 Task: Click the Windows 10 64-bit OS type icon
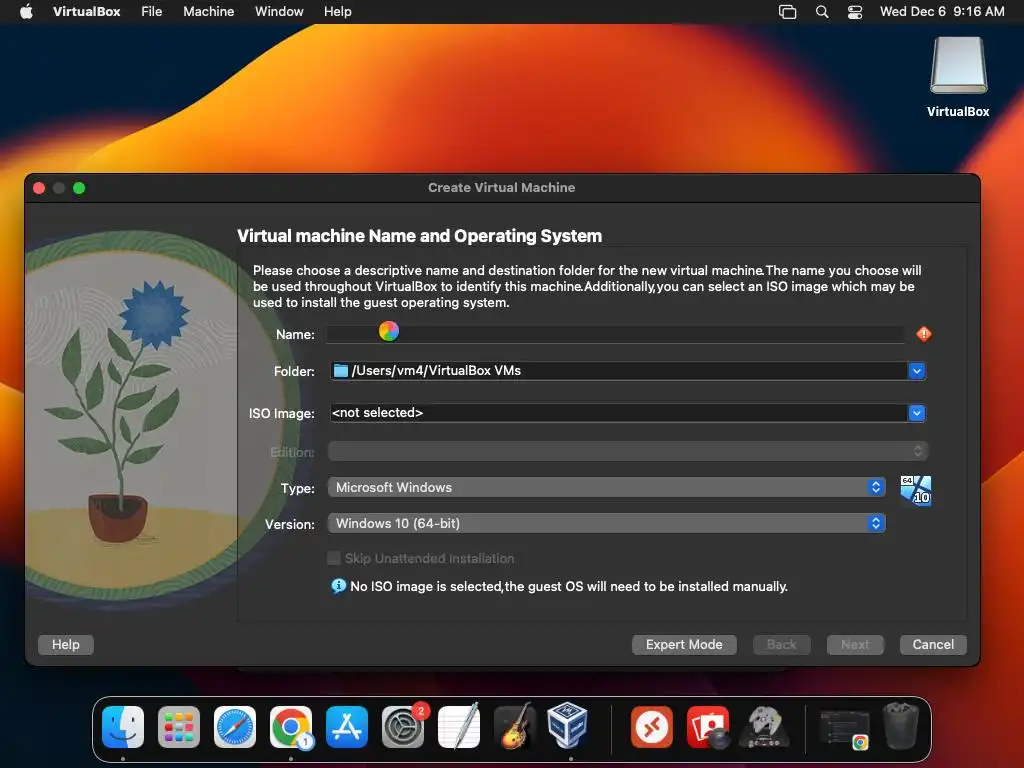pos(916,490)
